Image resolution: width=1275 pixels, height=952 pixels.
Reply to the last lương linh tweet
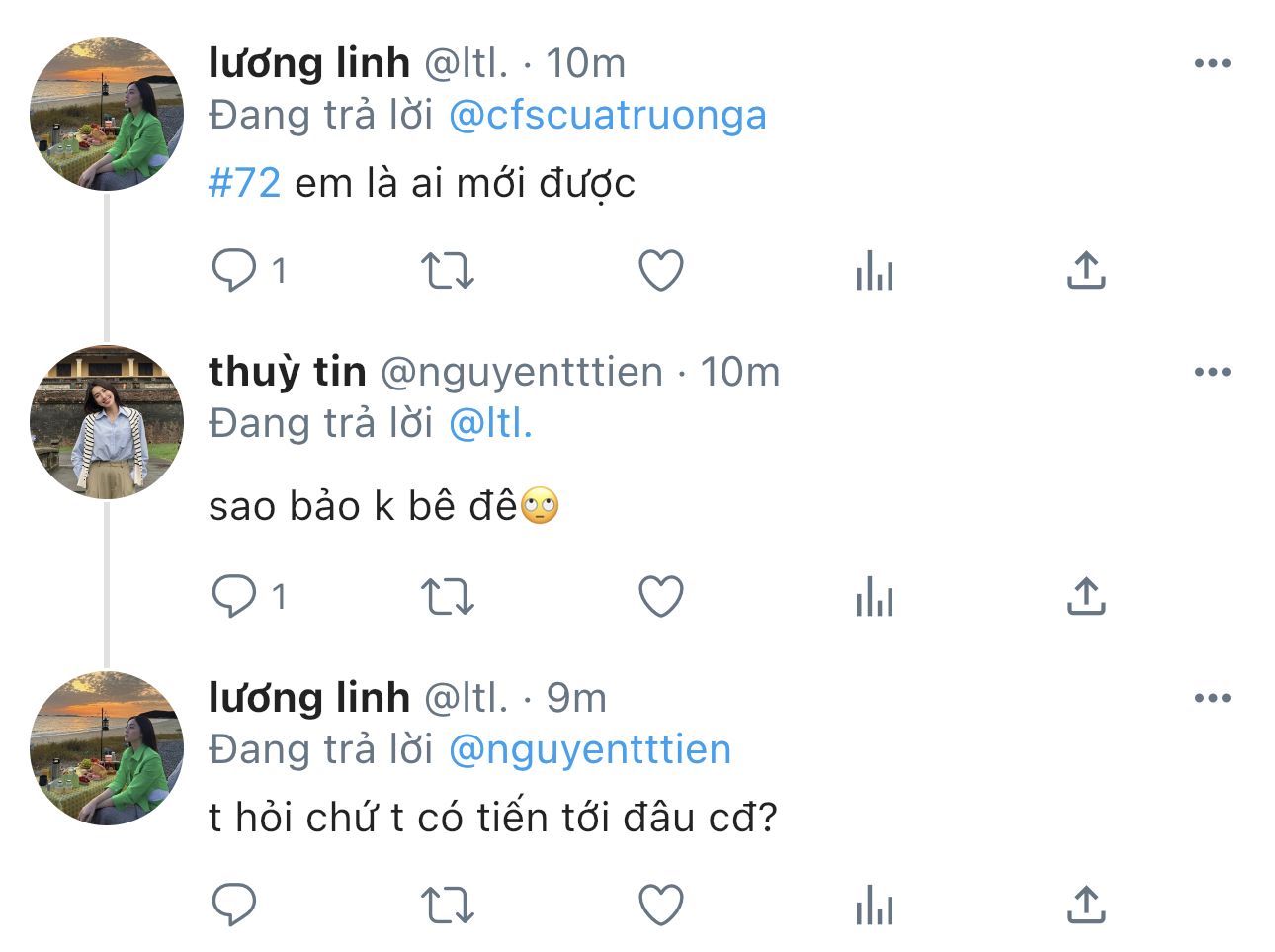tap(234, 905)
